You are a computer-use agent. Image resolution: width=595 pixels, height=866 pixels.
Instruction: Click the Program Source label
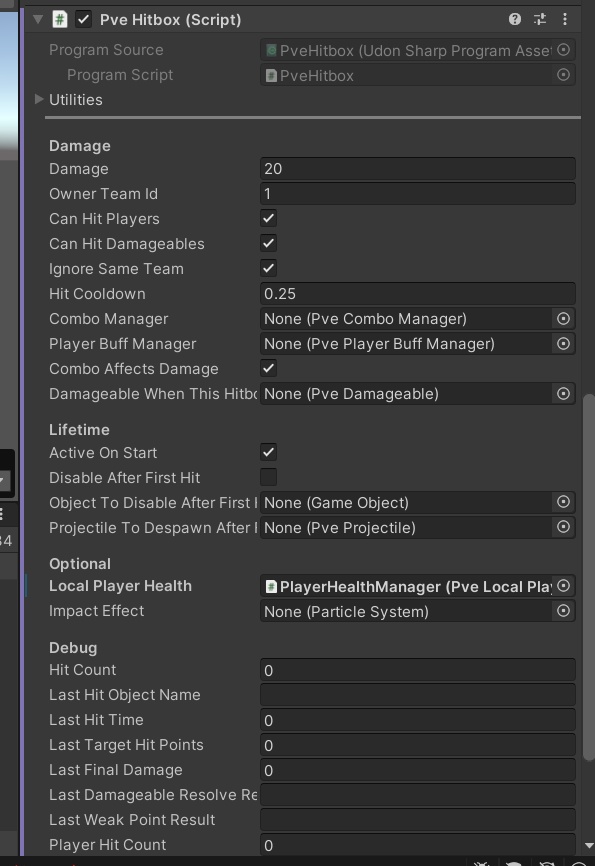(x=106, y=50)
